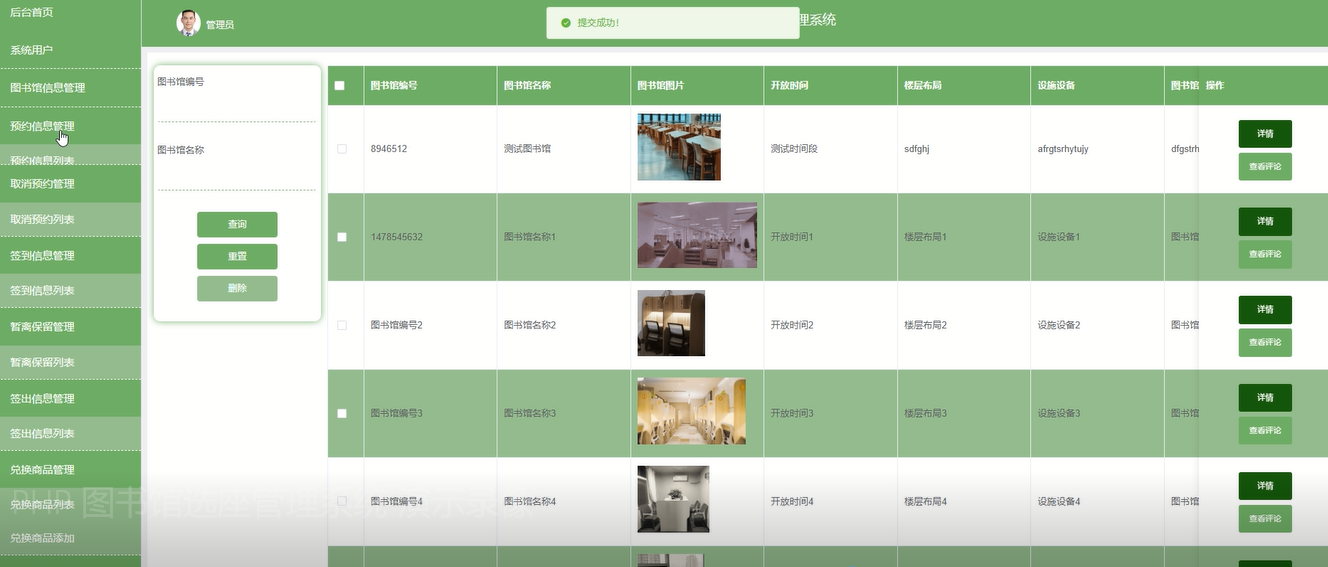Viewport: 1328px width, 567px height.
Task: Click 查看评论 for library 1478545632
Action: pos(1265,254)
